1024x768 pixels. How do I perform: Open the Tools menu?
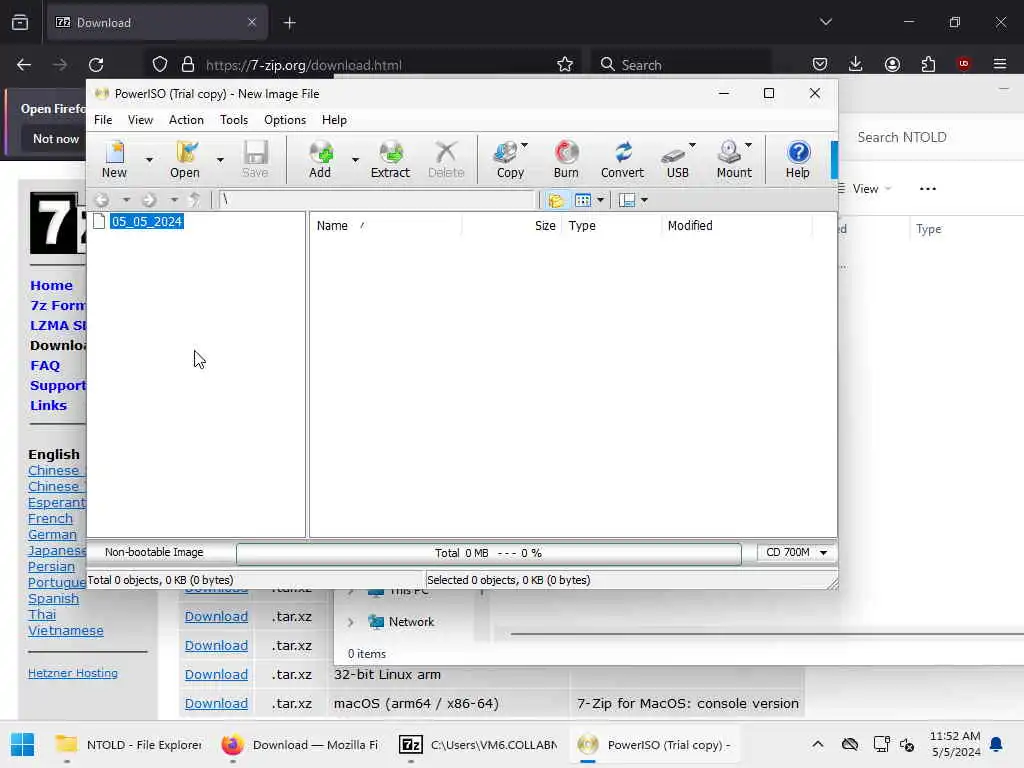(x=234, y=120)
